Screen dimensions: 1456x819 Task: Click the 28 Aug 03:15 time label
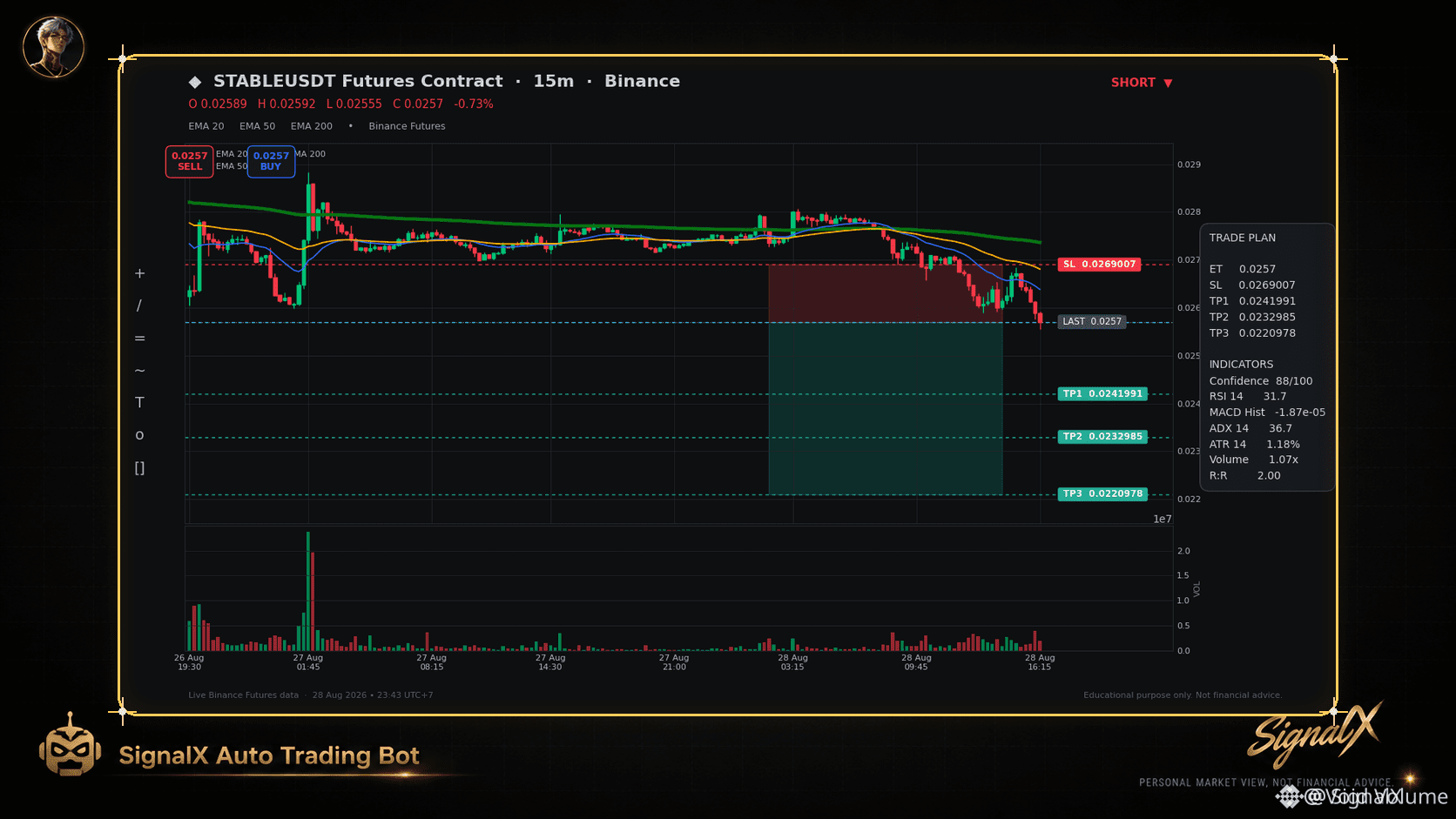[x=792, y=662]
